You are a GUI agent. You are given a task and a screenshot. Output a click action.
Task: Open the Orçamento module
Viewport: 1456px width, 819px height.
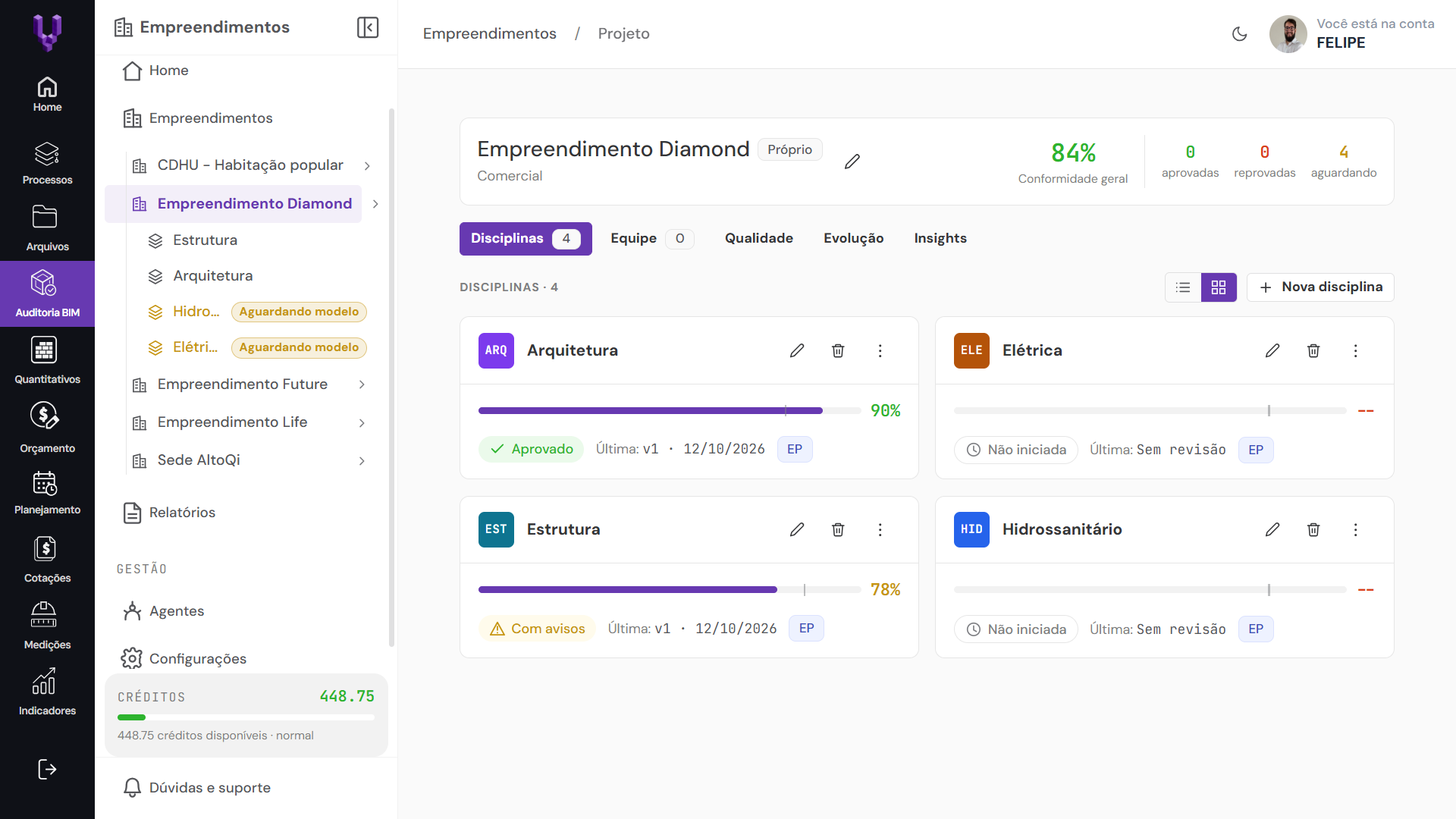pyautogui.click(x=47, y=427)
